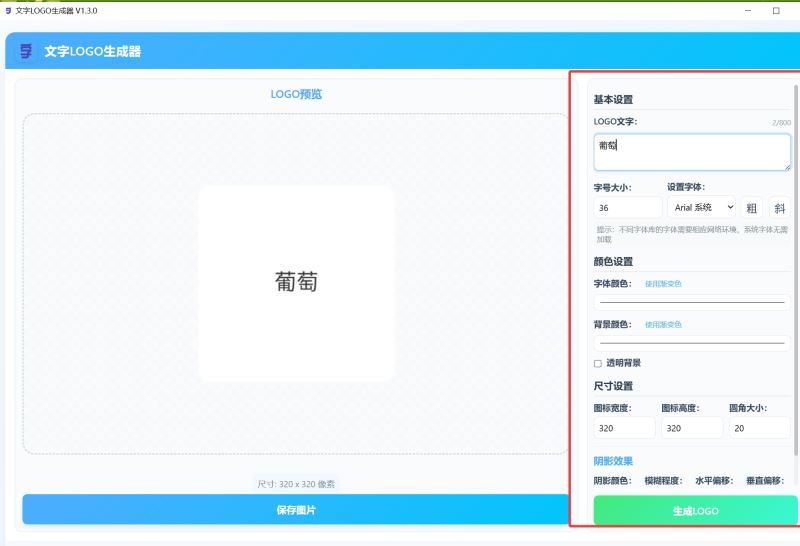The height and width of the screenshot is (546, 800).
Task: Click the 生成LOGO button
Action: pyautogui.click(x=695, y=510)
